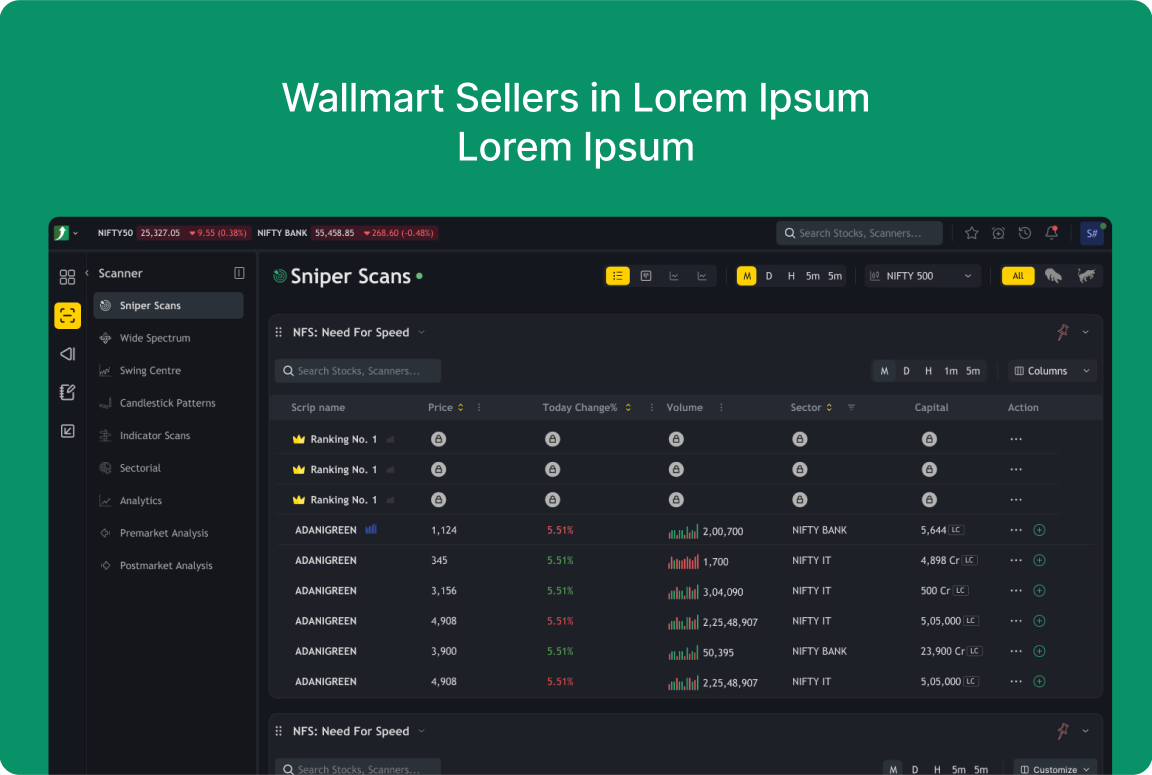Open the favorites star icon
Viewport: 1152px width, 775px height.
[x=971, y=233]
